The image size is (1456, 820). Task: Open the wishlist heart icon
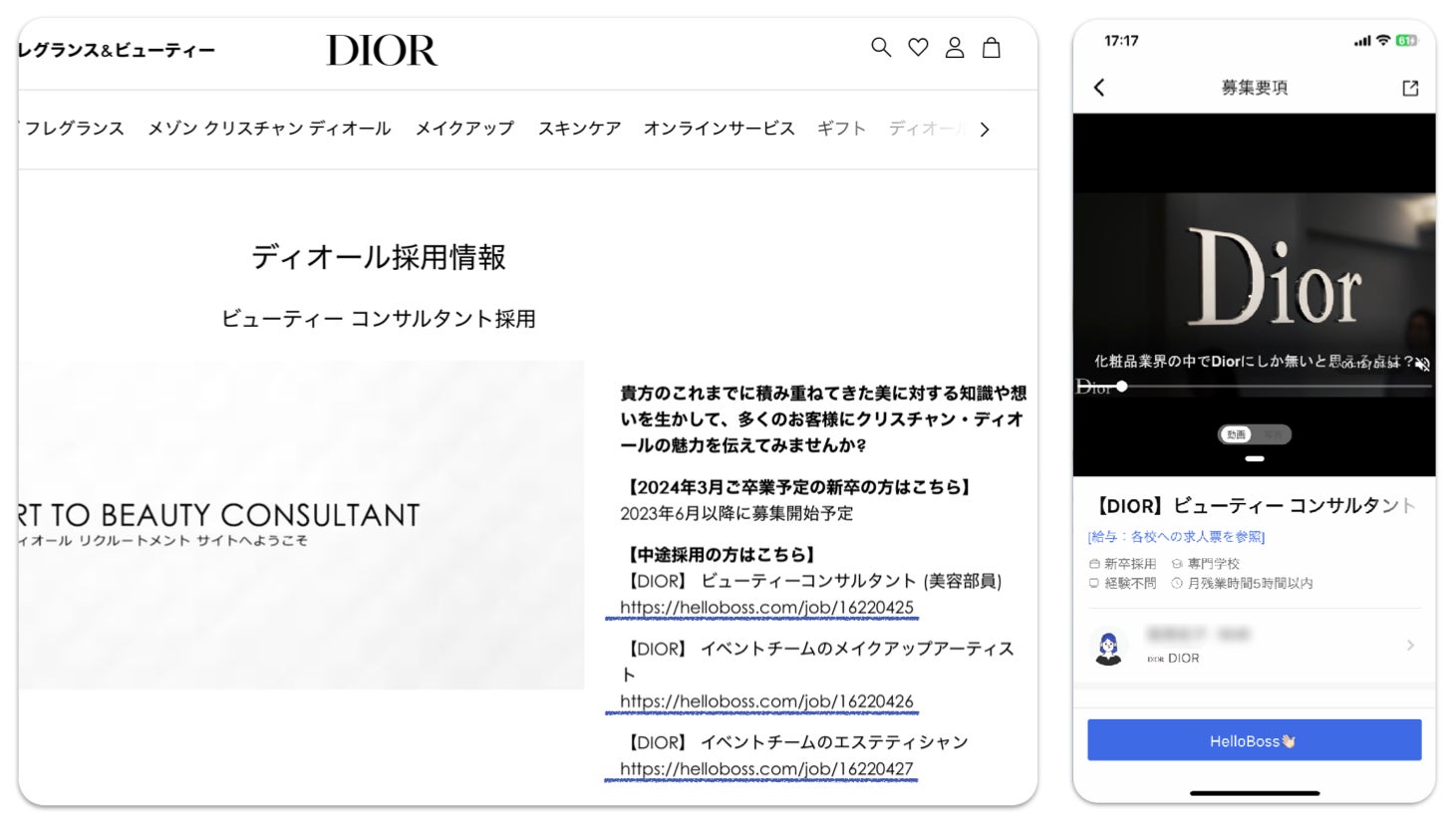click(x=918, y=47)
